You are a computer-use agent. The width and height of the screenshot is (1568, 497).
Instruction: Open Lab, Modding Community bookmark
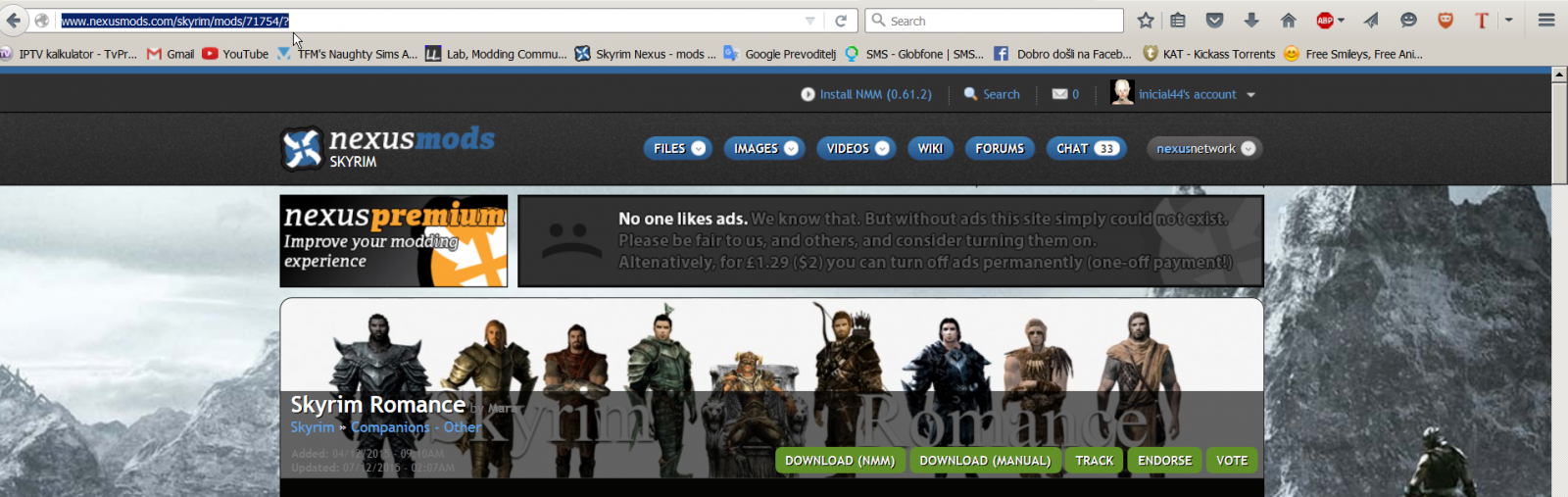click(x=496, y=54)
